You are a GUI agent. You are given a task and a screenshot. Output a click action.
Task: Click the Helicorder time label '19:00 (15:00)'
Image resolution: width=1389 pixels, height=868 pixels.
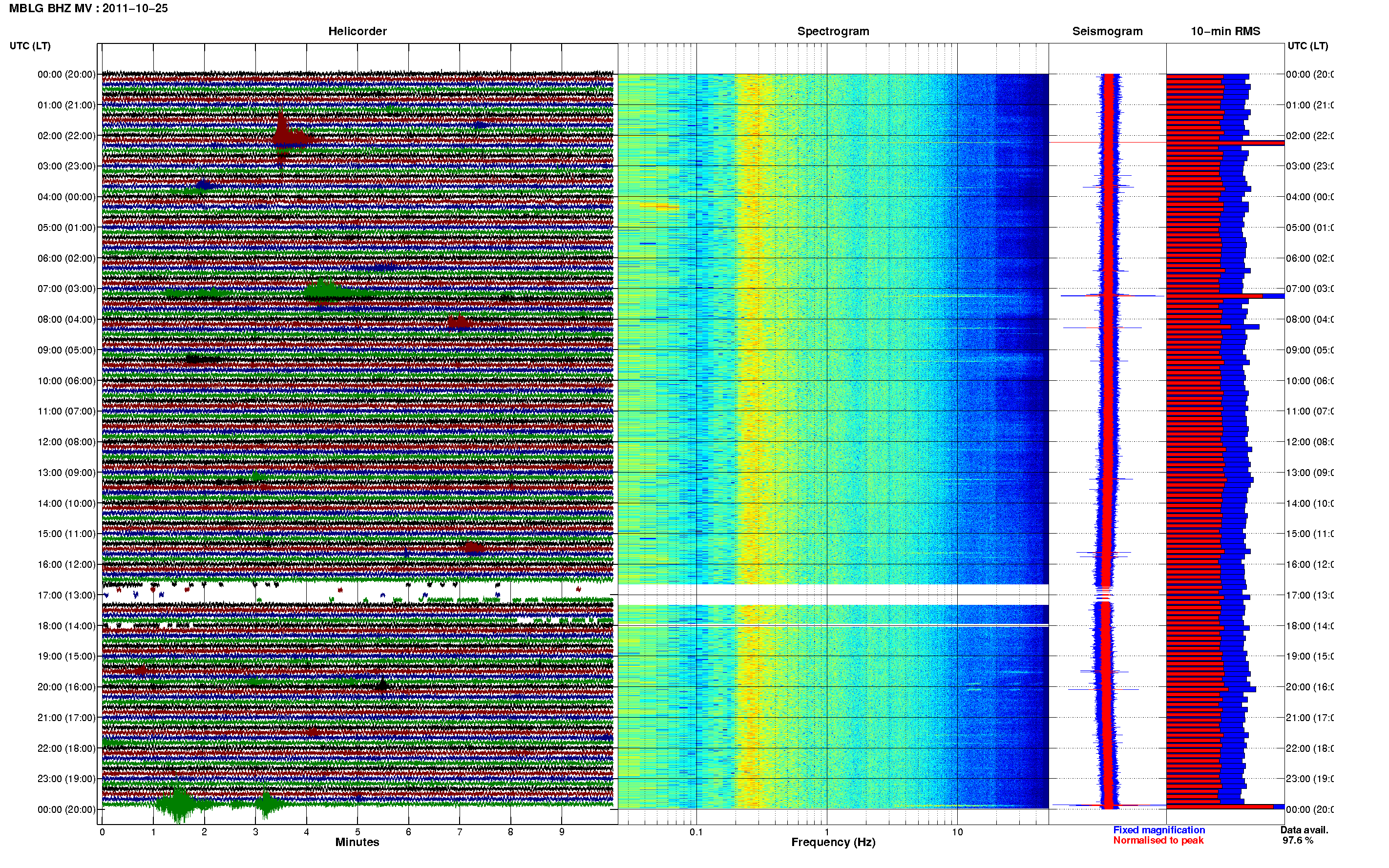[x=66, y=656]
